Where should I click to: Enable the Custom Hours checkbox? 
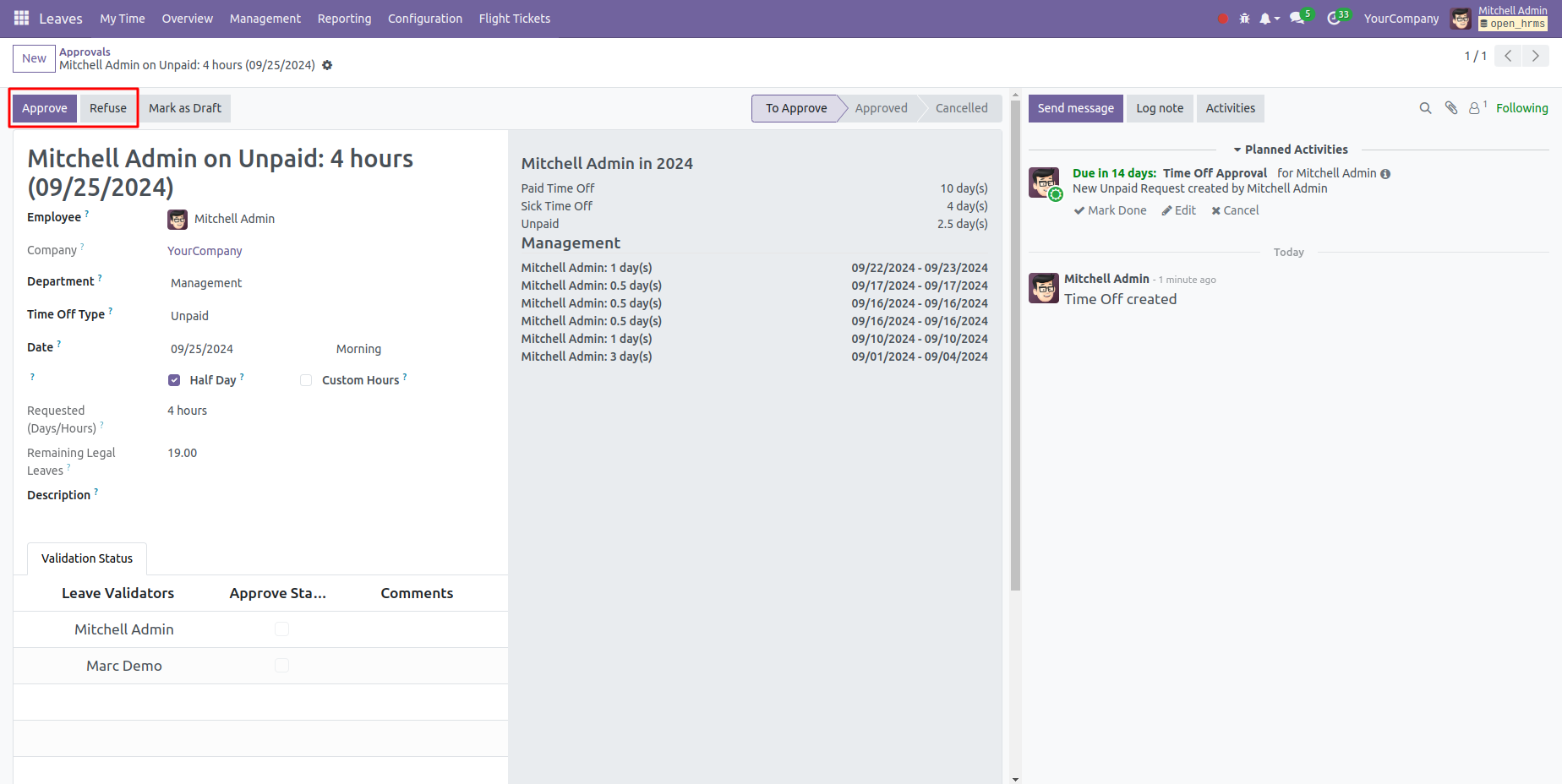[x=306, y=380]
